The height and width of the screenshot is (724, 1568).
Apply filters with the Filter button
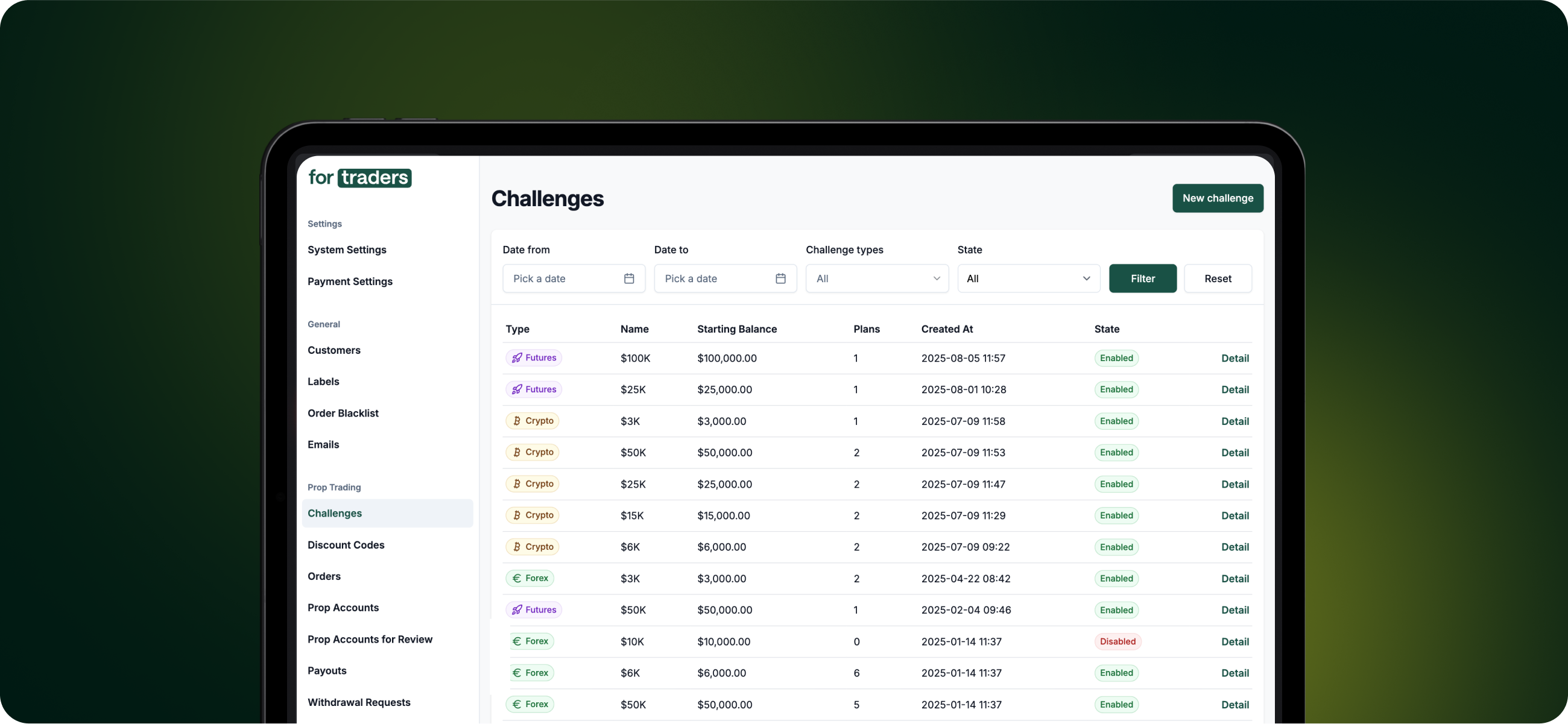(1142, 278)
